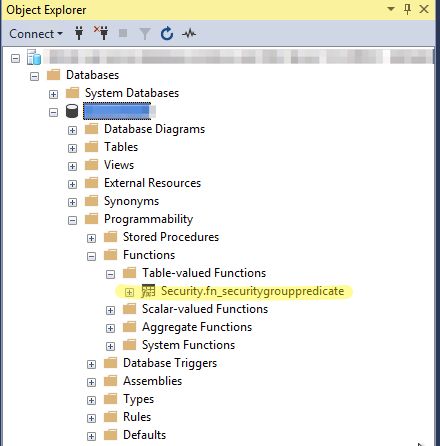440x446 pixels.
Task: Select System Functions label
Action: coord(188,345)
